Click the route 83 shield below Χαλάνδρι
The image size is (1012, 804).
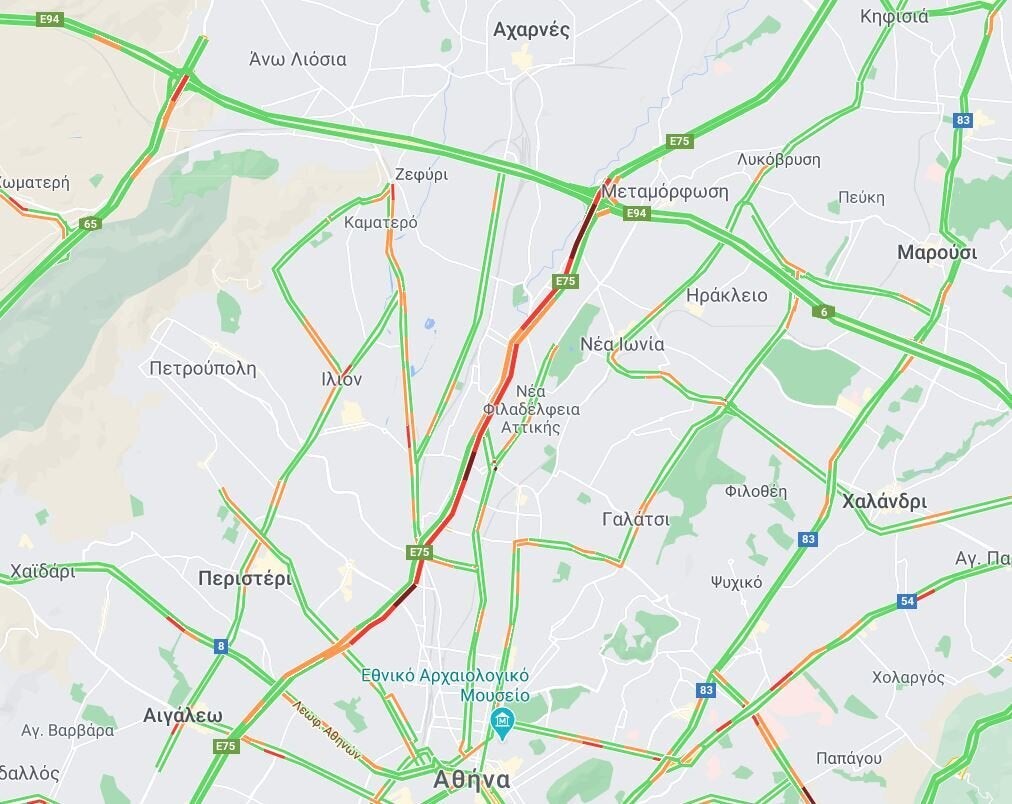(808, 539)
